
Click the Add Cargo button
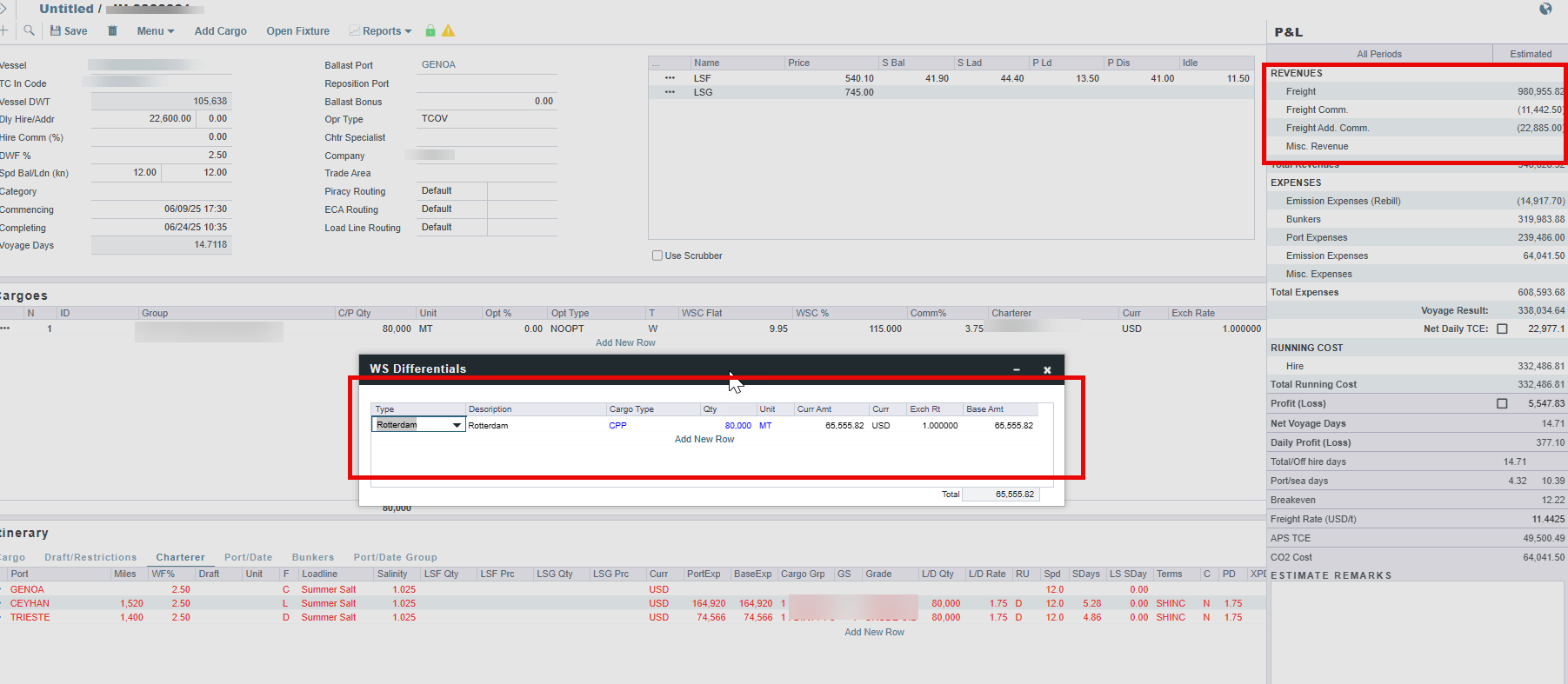point(220,30)
